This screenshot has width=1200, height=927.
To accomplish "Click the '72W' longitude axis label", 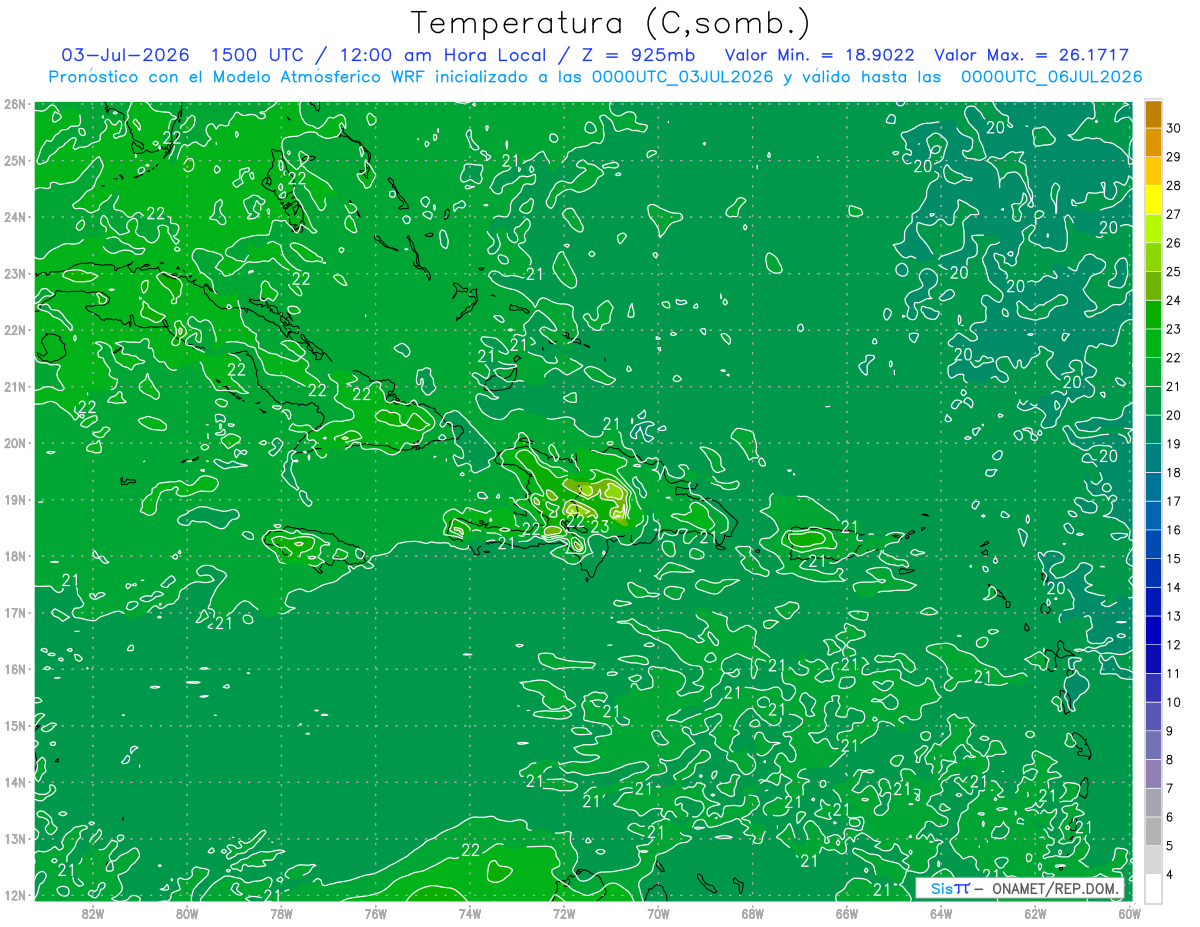I will pyautogui.click(x=564, y=913).
